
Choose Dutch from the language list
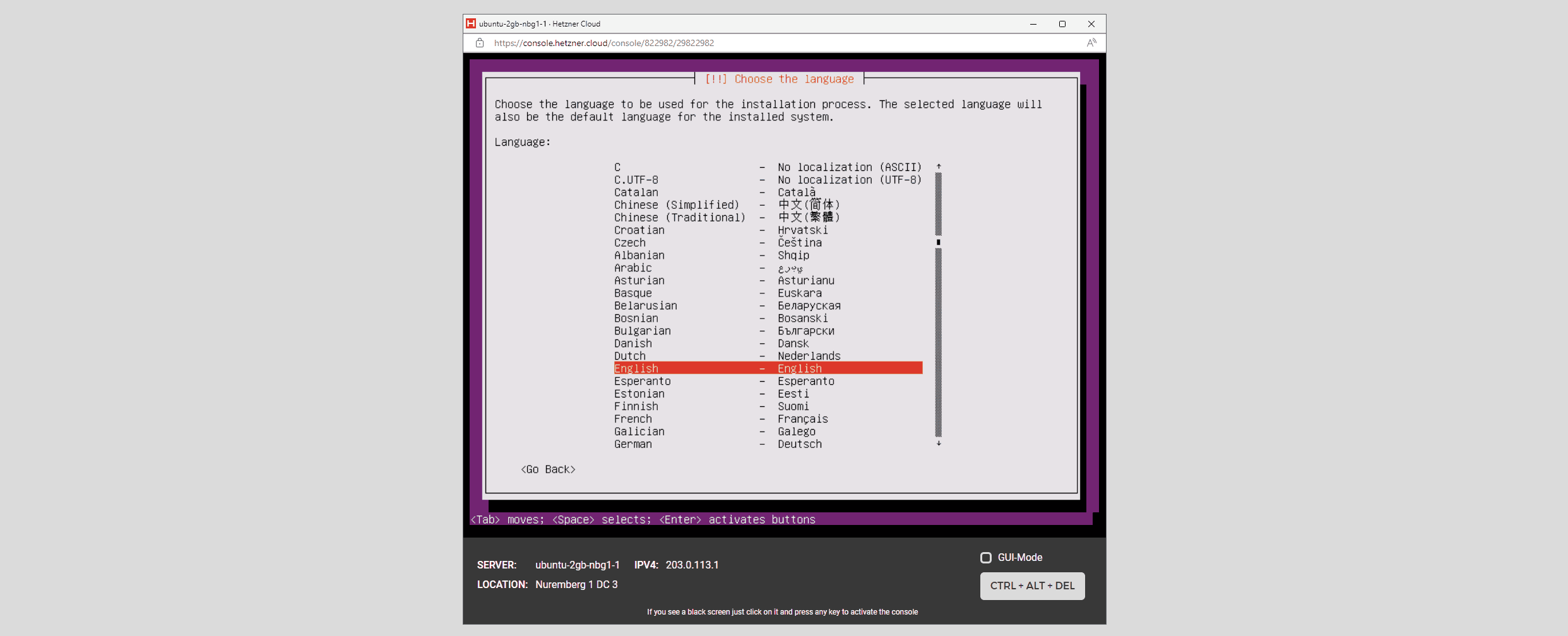(629, 356)
